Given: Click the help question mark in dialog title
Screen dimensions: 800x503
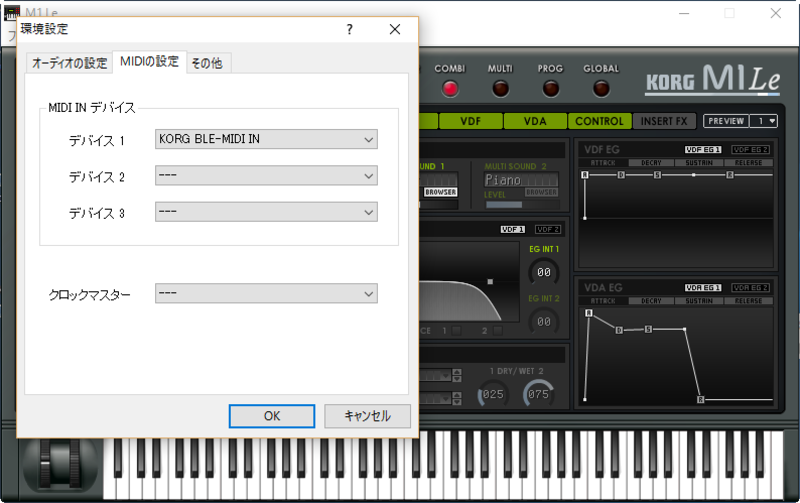Looking at the screenshot, I should [349, 29].
